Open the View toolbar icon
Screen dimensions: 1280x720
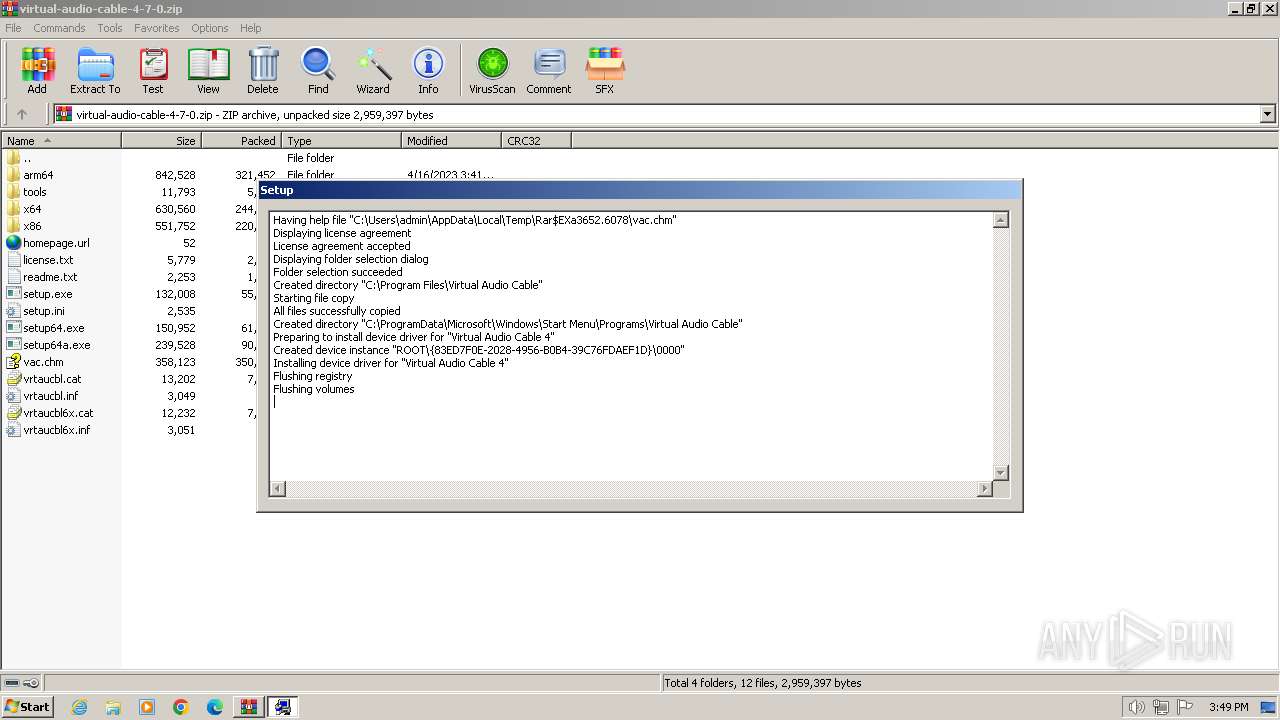[208, 70]
